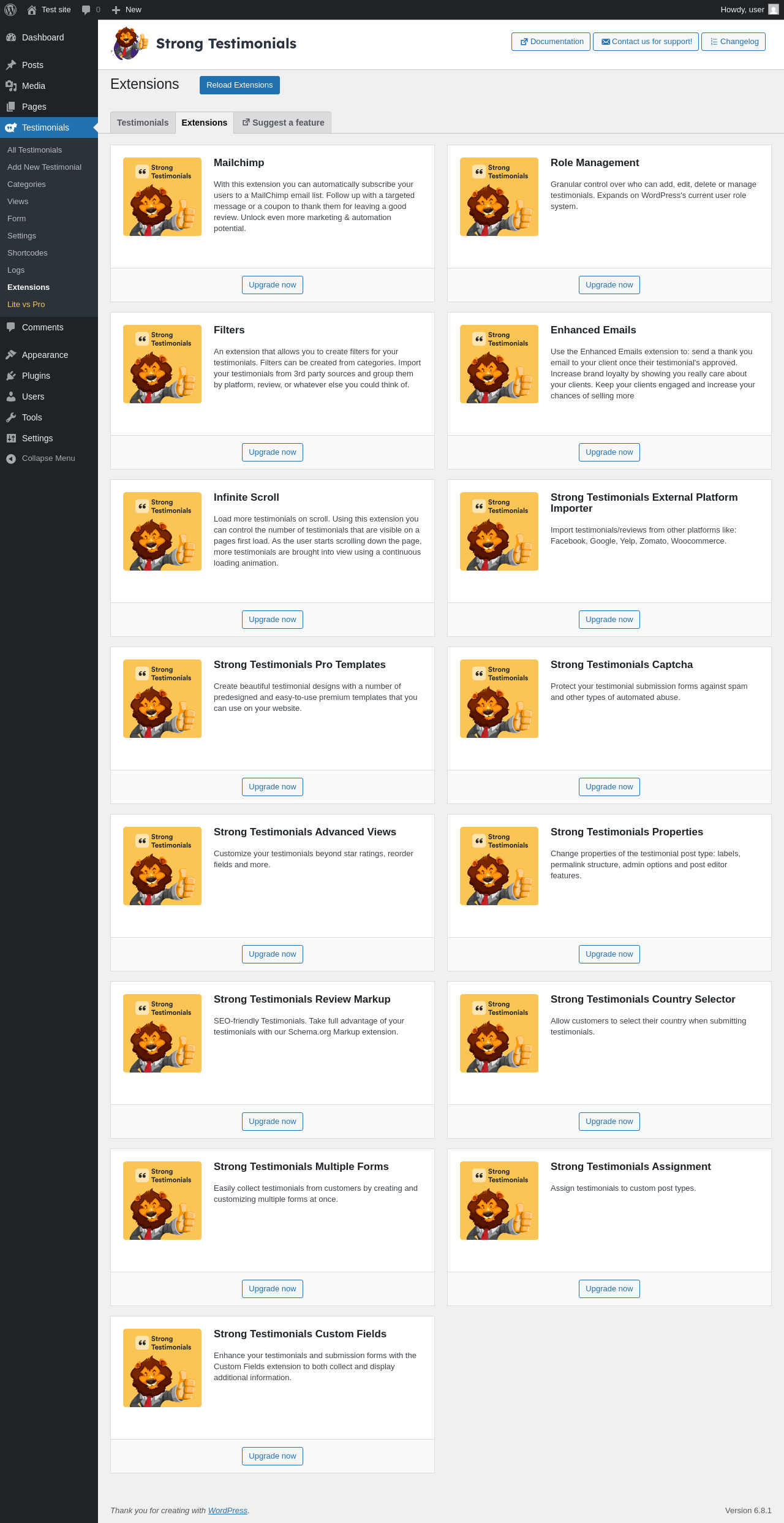Click Upgrade now for Infinite Scroll
The width and height of the screenshot is (784, 1523).
[x=273, y=620]
